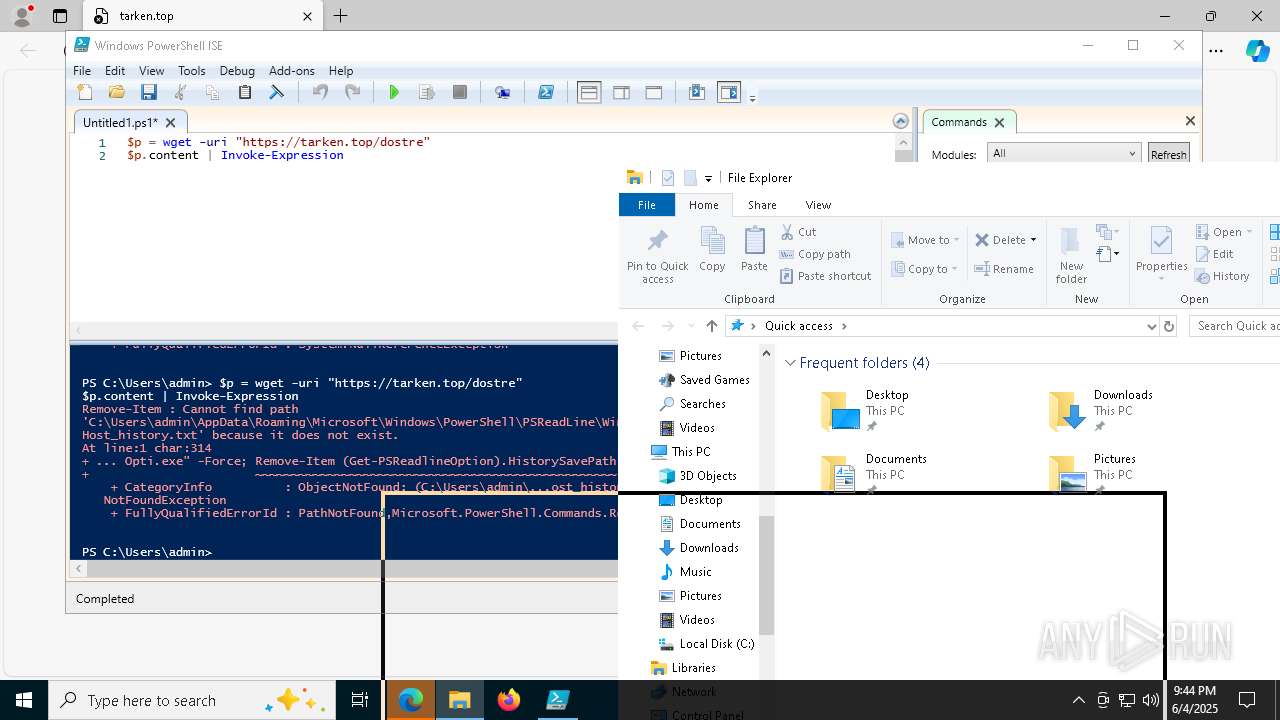Click the Refresh button in Commands pane

coord(1168,154)
